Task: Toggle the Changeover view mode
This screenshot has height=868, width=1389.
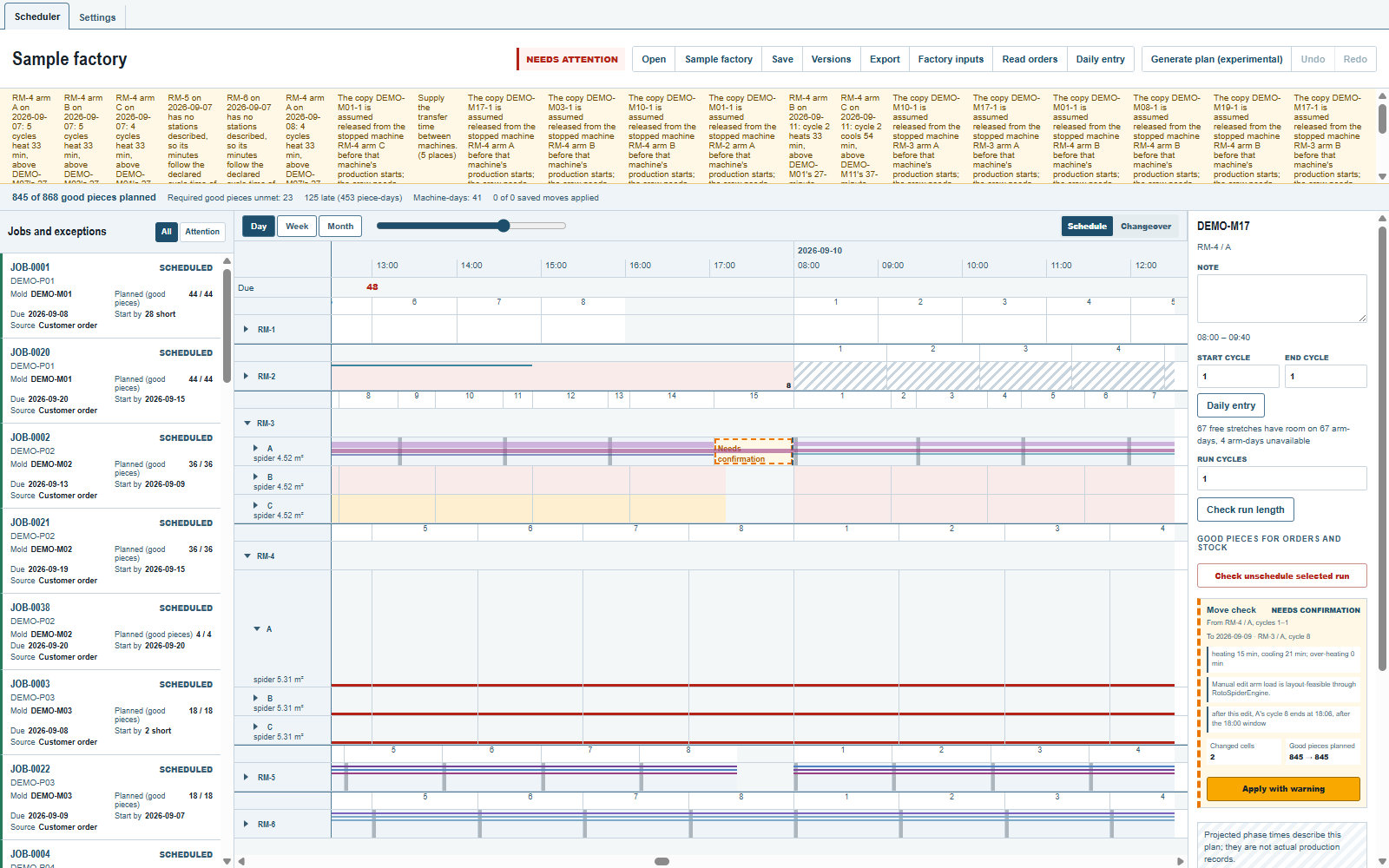Action: (1146, 227)
